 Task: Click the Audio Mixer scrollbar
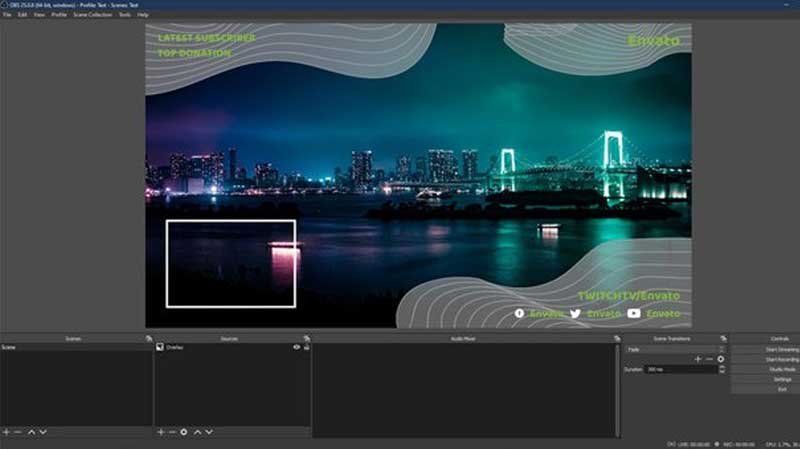617,390
